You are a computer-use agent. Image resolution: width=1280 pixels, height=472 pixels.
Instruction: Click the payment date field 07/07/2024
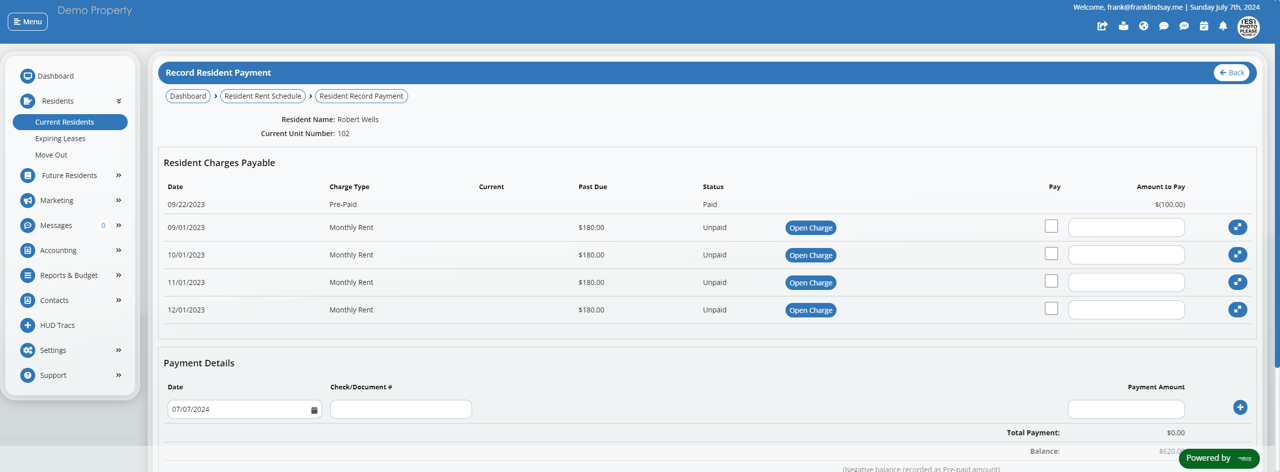245,409
